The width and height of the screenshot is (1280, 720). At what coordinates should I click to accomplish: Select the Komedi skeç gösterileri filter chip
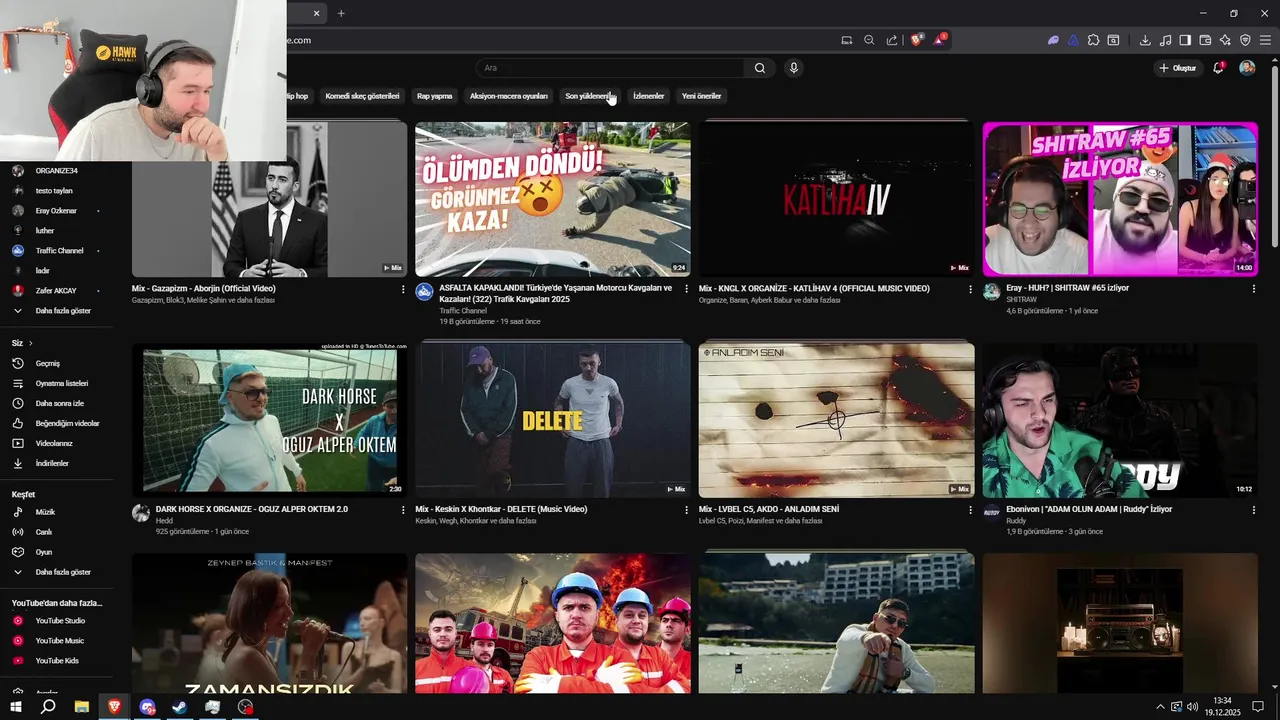pos(362,96)
